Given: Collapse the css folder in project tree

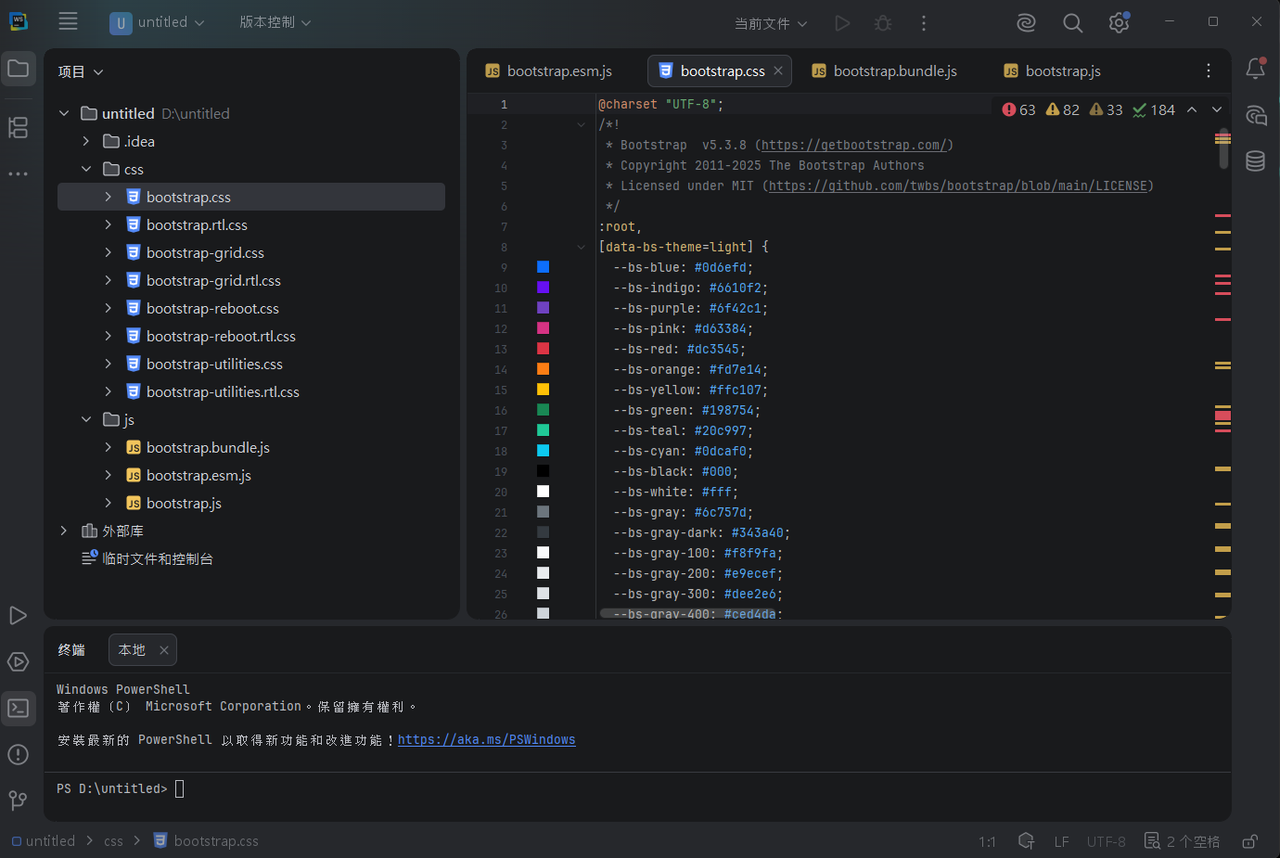Looking at the screenshot, I should tap(87, 169).
